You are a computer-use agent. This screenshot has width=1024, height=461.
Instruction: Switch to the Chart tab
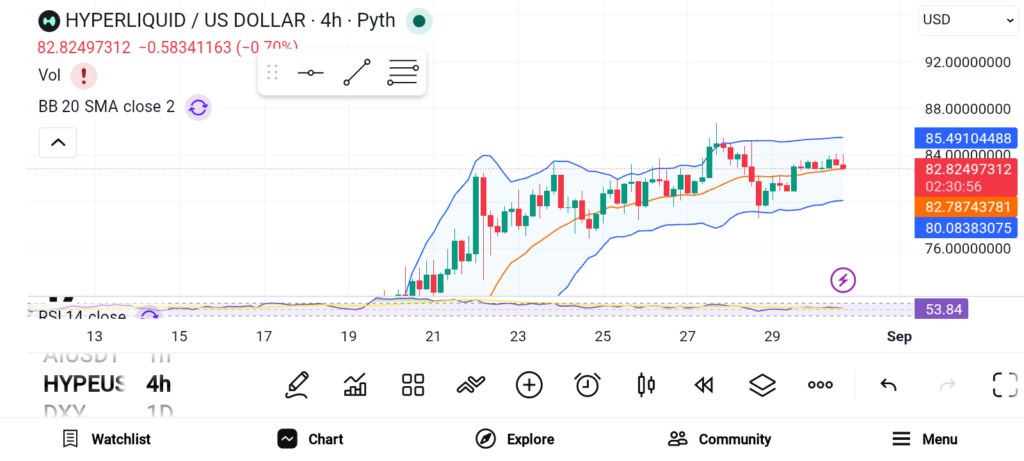tap(310, 439)
